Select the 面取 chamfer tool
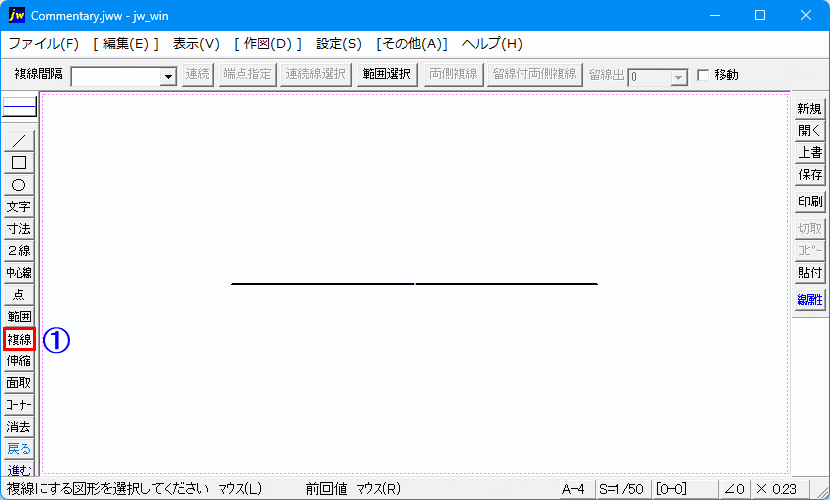The height and width of the screenshot is (500, 830). (x=19, y=383)
